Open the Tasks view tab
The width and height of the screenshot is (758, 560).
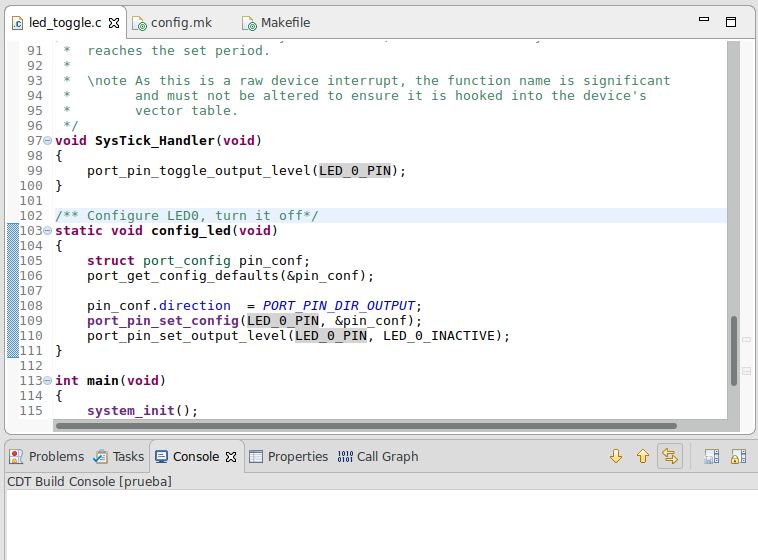[x=119, y=457]
